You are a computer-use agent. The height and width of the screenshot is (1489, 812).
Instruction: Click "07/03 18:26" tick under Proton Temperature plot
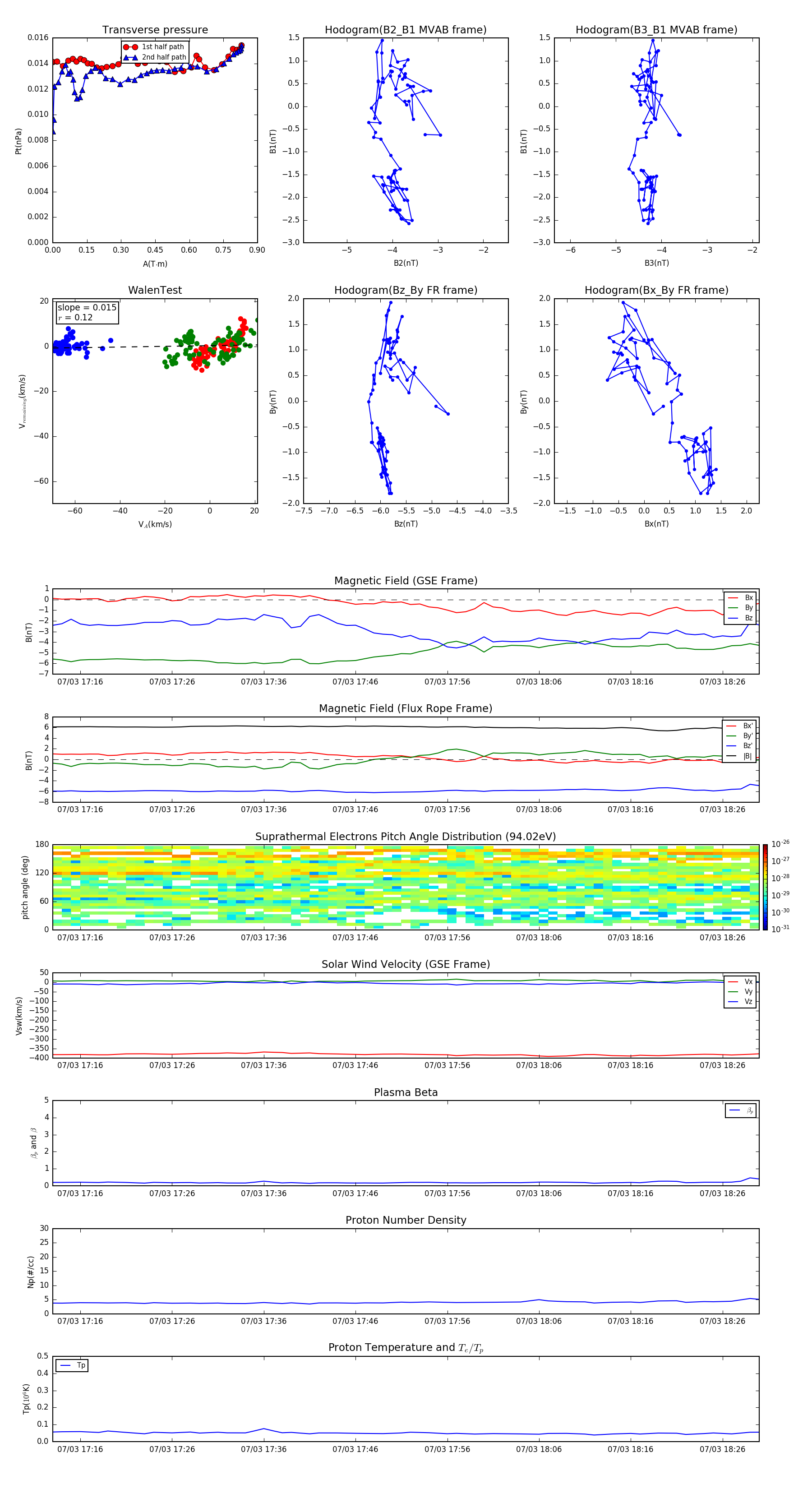(x=722, y=1450)
